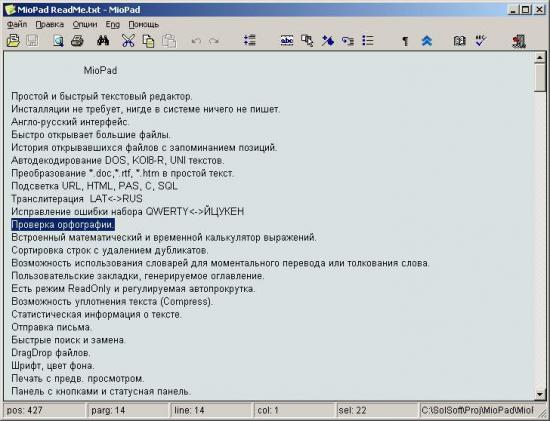Click the Copy icon
550x421 pixels.
click(148, 41)
